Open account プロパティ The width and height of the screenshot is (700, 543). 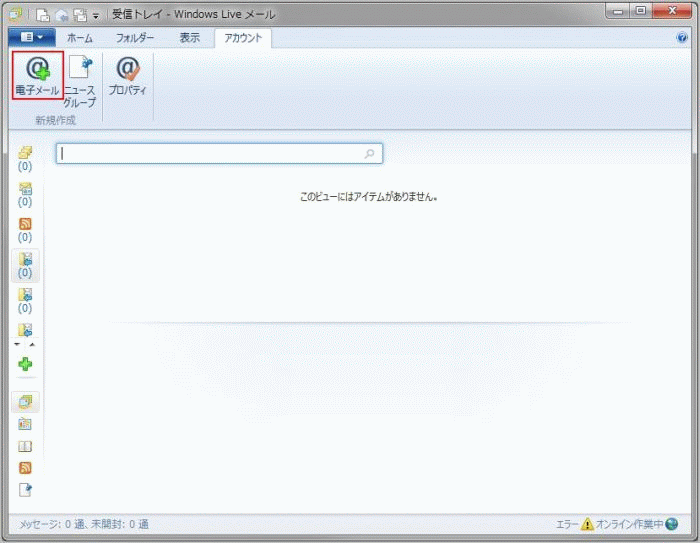click(127, 76)
